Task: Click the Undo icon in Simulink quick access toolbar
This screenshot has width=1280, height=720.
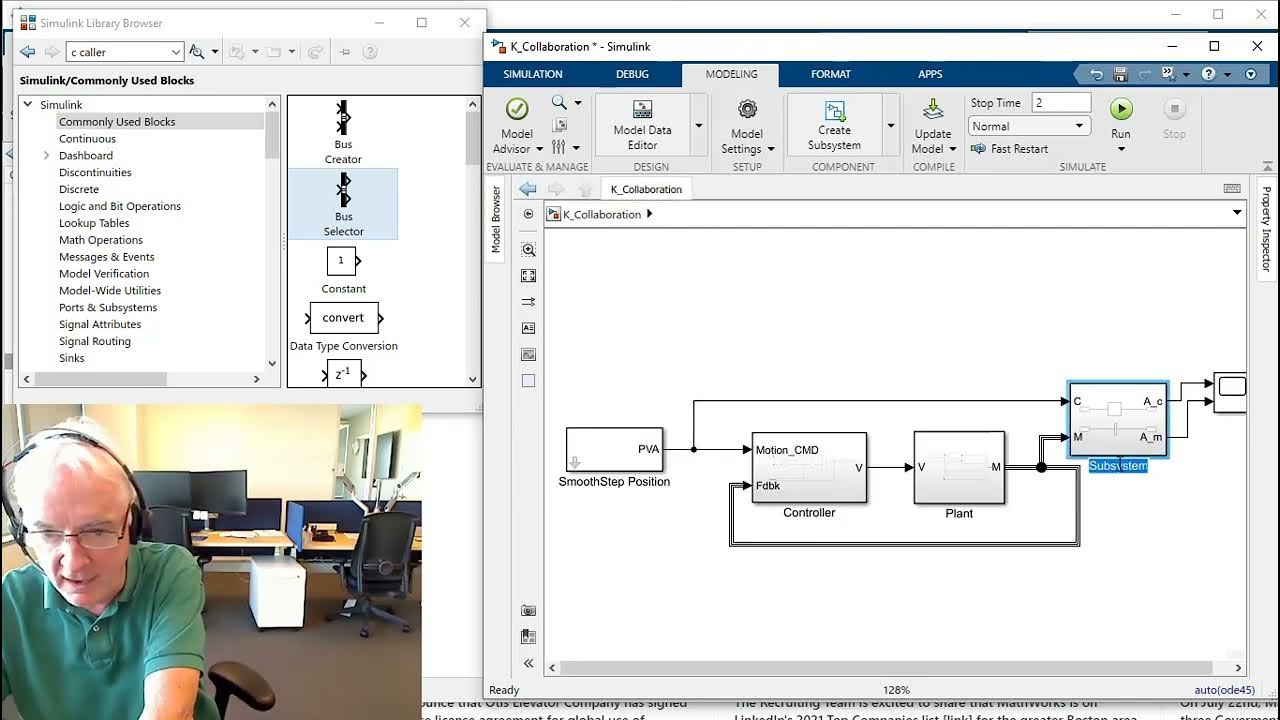Action: click(1096, 74)
